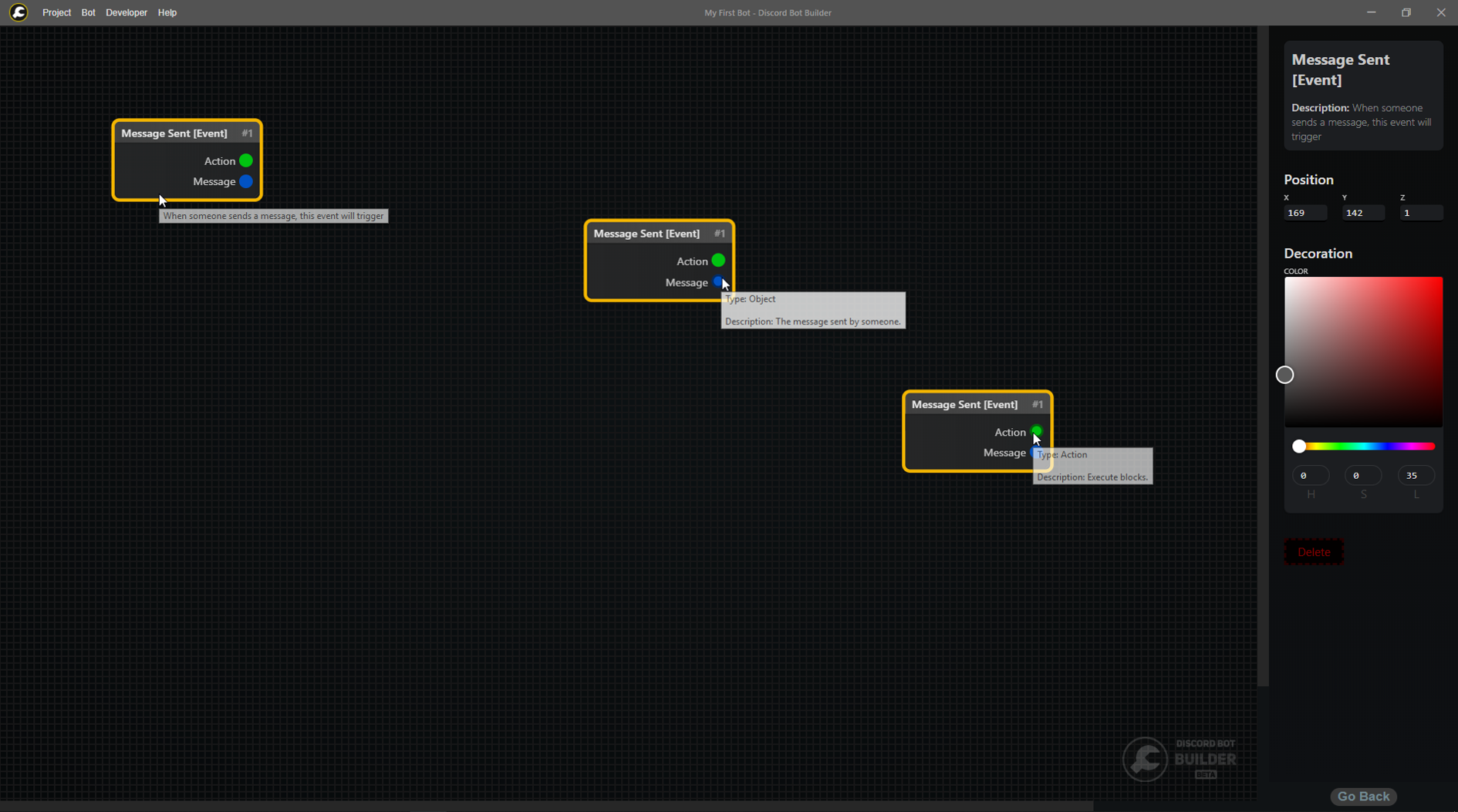Click the color picker circular handle
This screenshot has width=1458, height=812.
(x=1284, y=375)
